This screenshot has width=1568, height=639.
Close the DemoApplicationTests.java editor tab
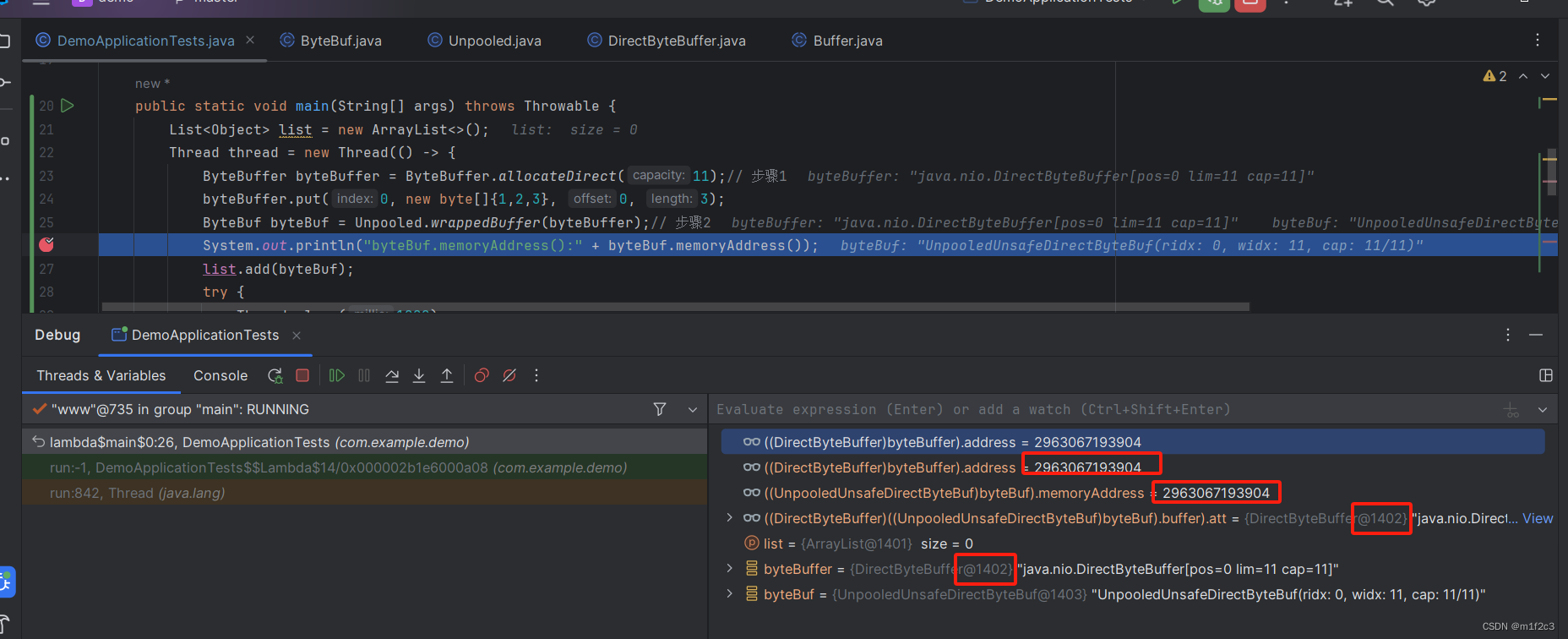tap(250, 40)
